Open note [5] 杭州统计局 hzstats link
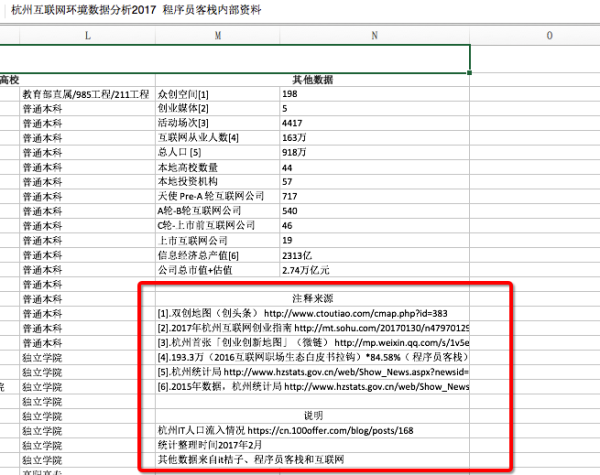 [x=313, y=372]
